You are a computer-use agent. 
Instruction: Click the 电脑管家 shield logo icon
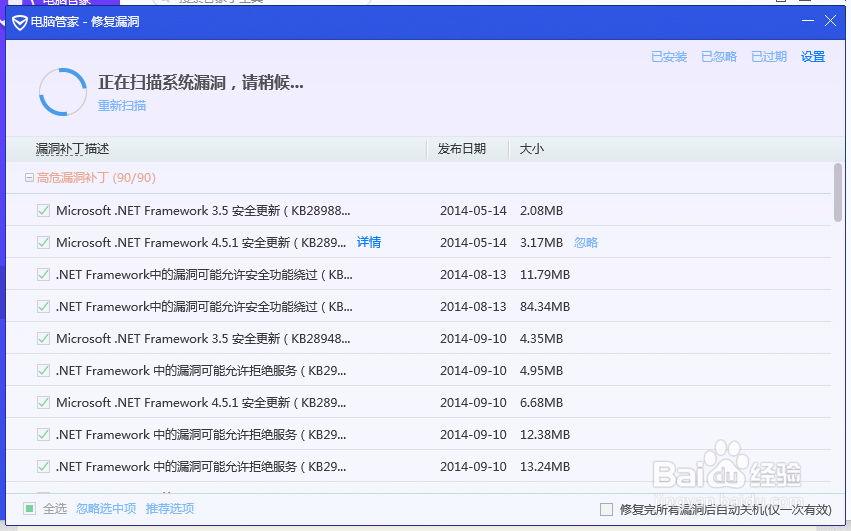click(x=20, y=22)
